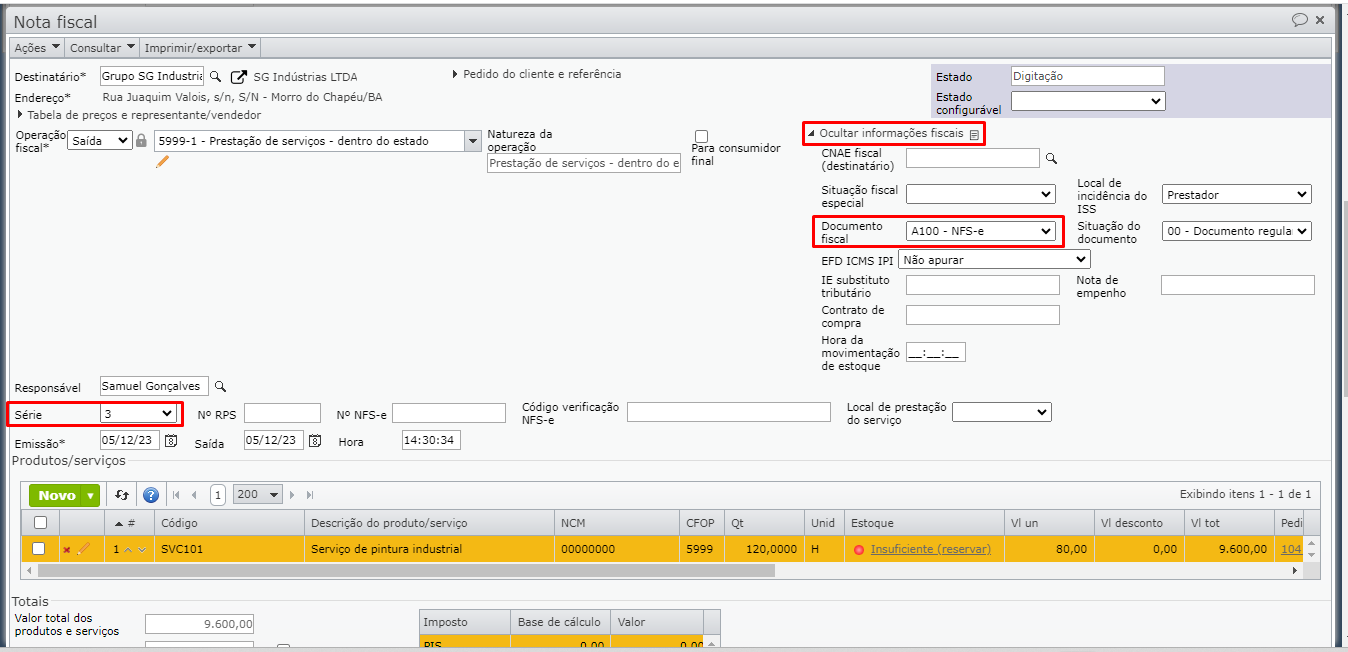Open the Responsável search magnifier

(221, 386)
